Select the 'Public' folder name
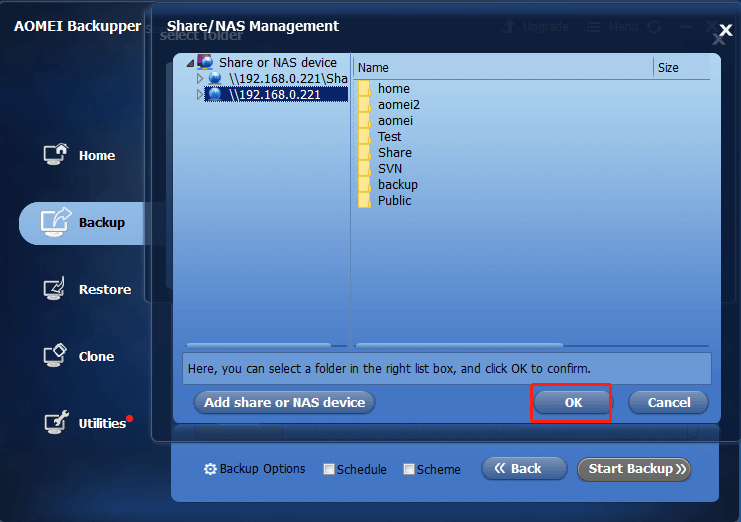 [x=395, y=201]
